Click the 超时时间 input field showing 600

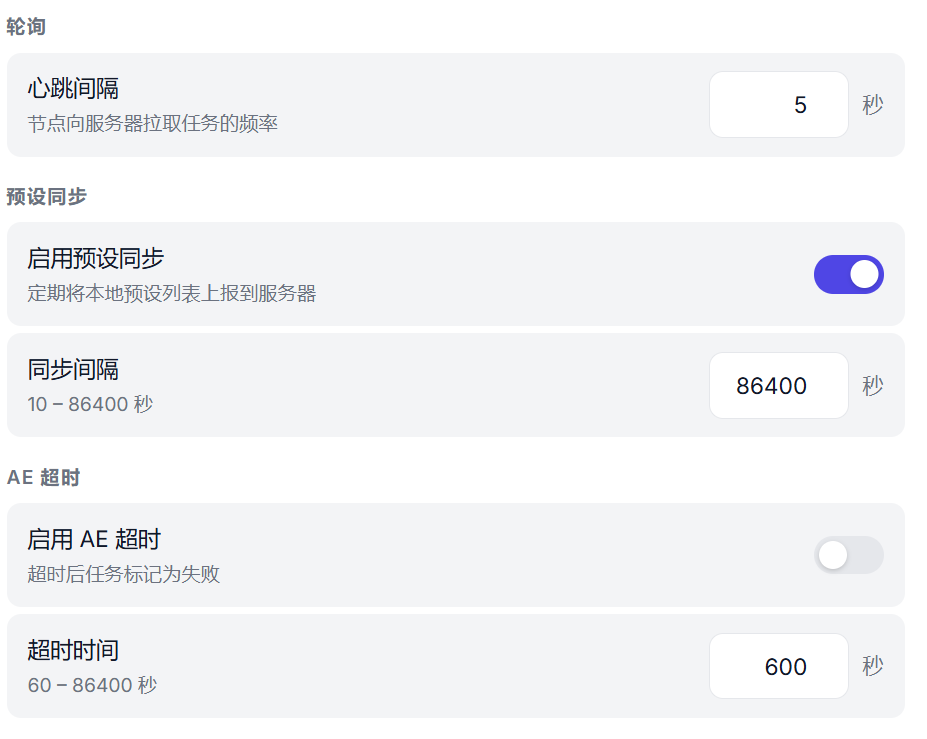[x=778, y=667]
